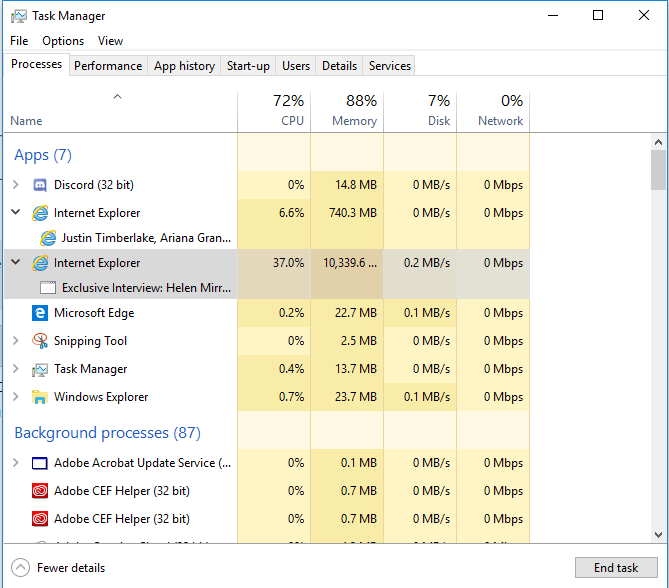Click the Windows Explorer folder icon

point(40,397)
